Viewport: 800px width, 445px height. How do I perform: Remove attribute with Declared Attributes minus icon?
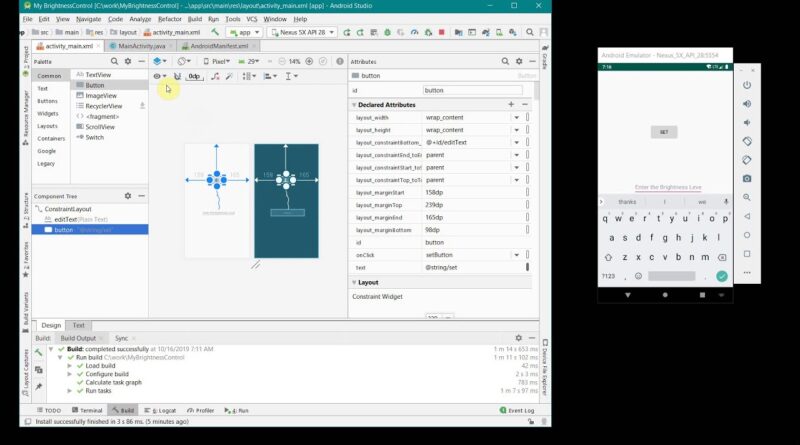point(524,104)
